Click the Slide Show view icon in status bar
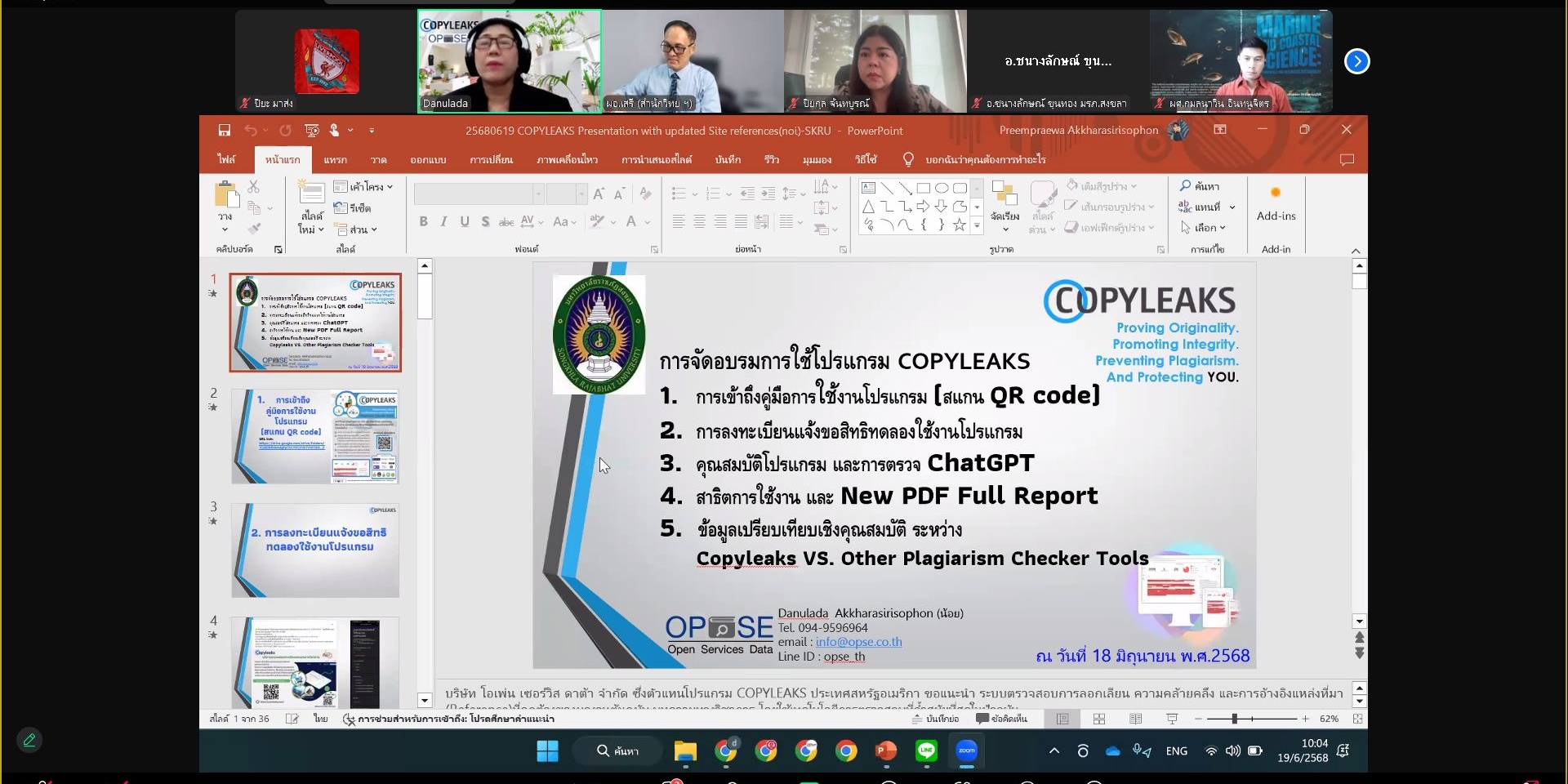 coord(1172,719)
